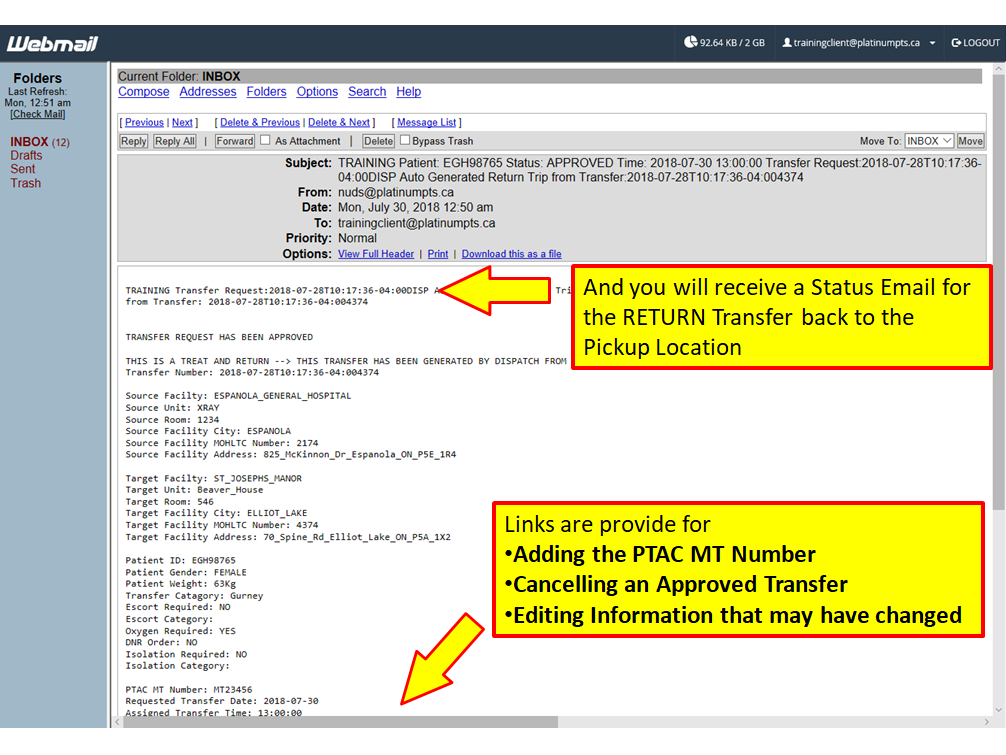Click the disk usage pie chart icon

(x=690, y=43)
